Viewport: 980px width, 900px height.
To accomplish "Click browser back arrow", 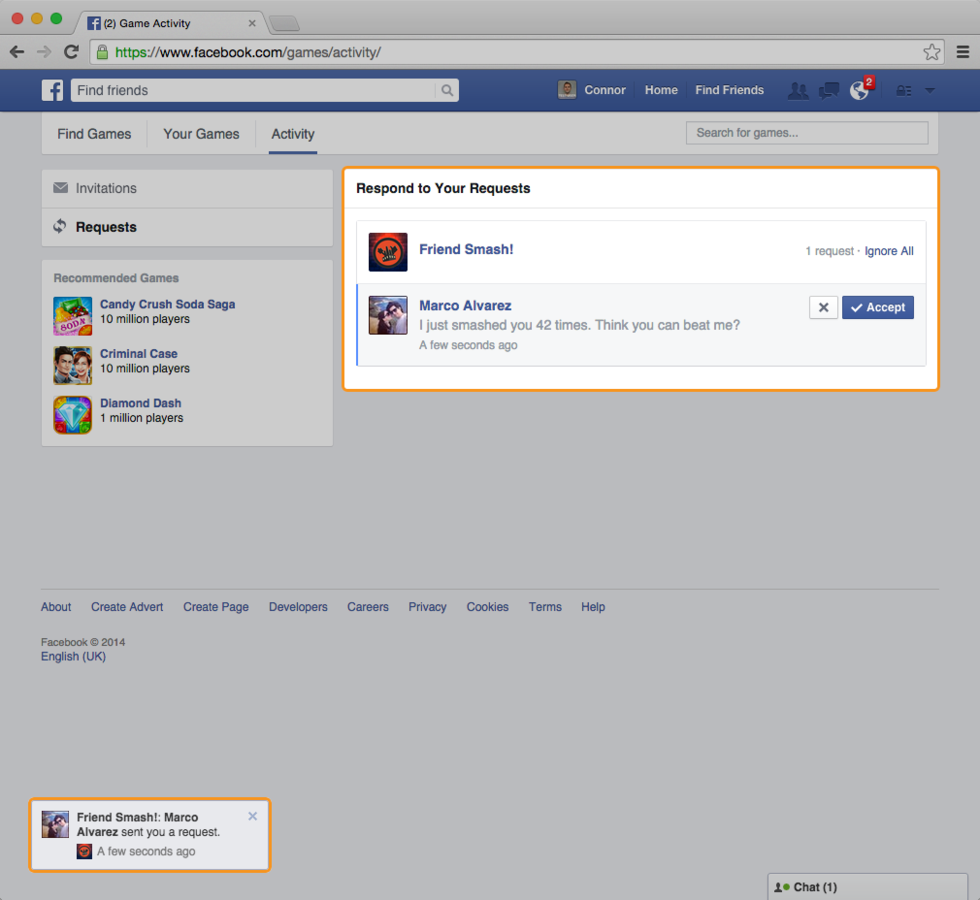I will tap(17, 52).
